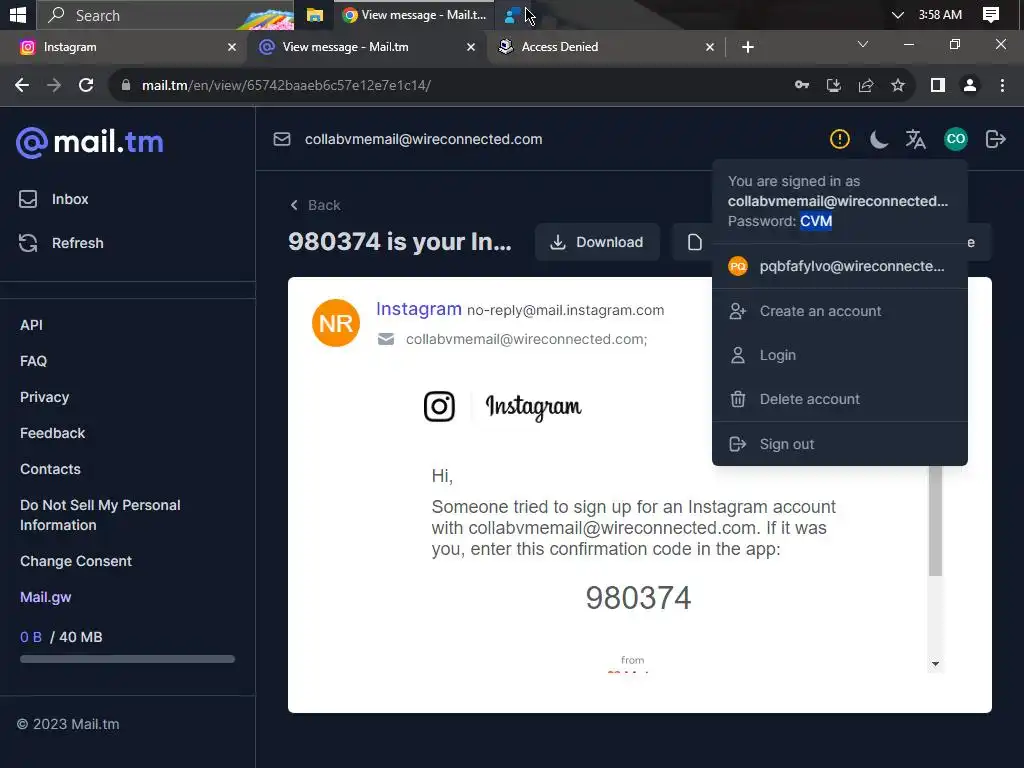1024x768 pixels.
Task: Reload the current page
Action: coord(86,85)
